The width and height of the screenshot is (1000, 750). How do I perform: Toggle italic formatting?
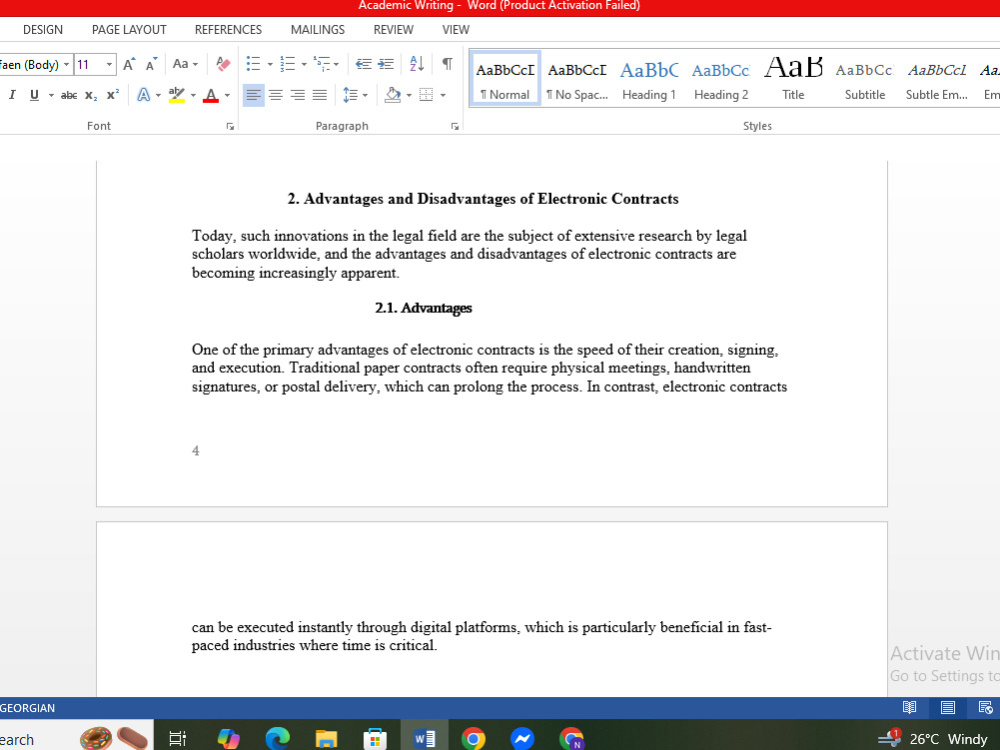[12, 95]
